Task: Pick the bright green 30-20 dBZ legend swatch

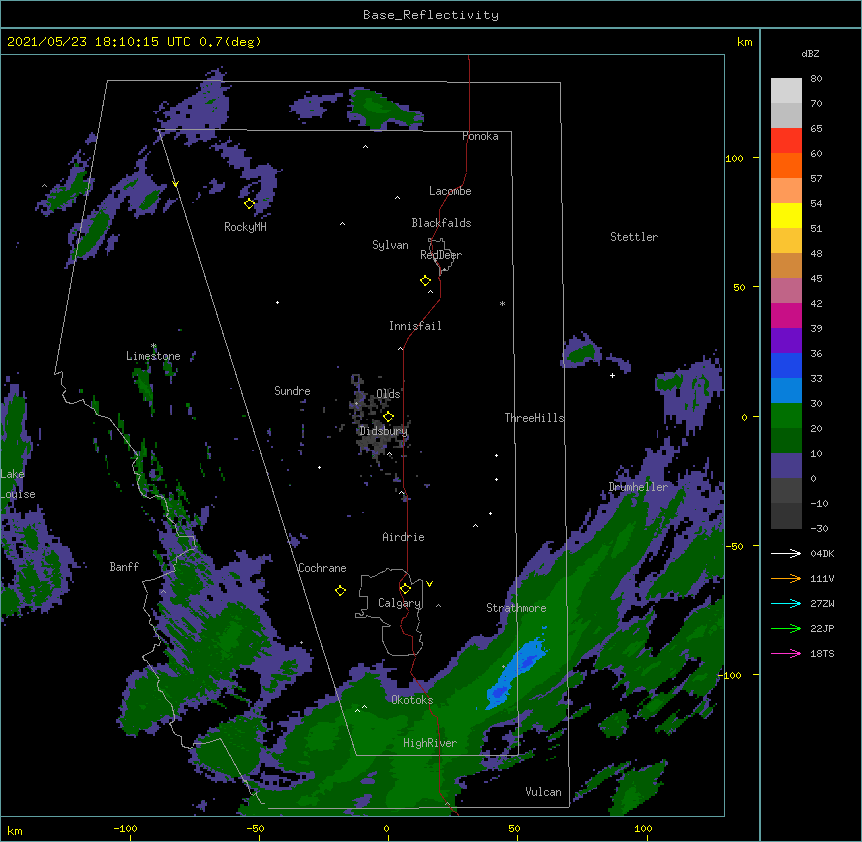Action: (x=786, y=416)
